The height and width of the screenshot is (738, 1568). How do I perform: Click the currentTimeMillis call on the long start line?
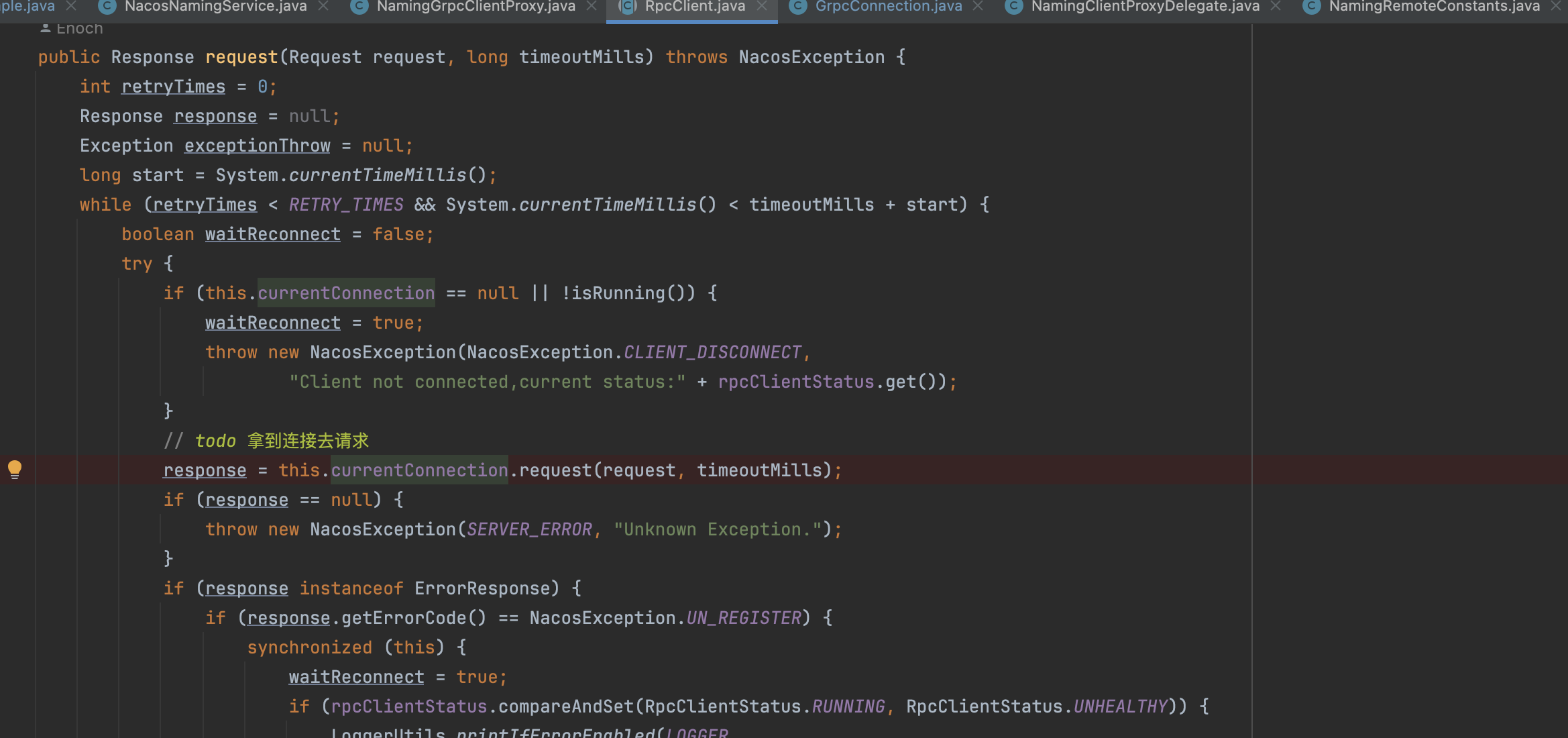tap(378, 175)
